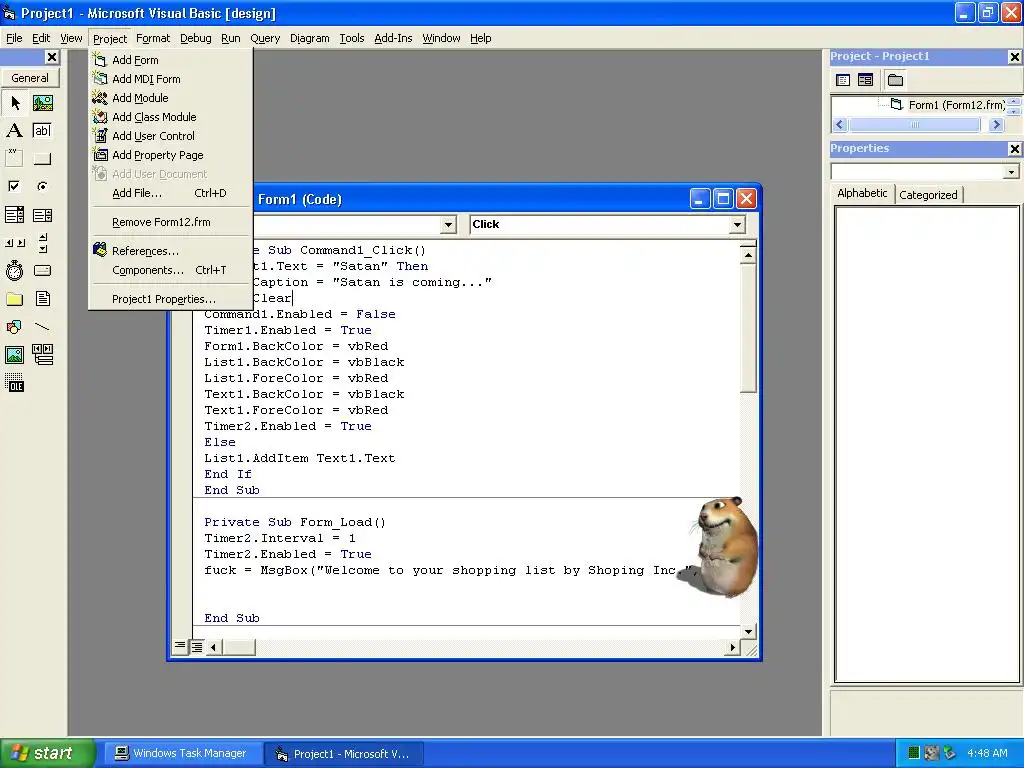Switch code window to Procedure View
The width and height of the screenshot is (1024, 768).
point(180,647)
